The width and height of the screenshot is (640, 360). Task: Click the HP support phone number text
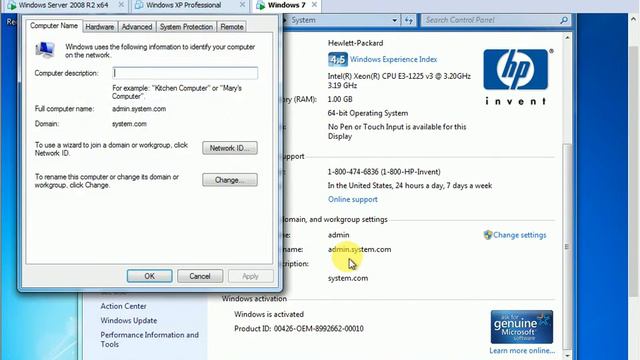(x=384, y=172)
